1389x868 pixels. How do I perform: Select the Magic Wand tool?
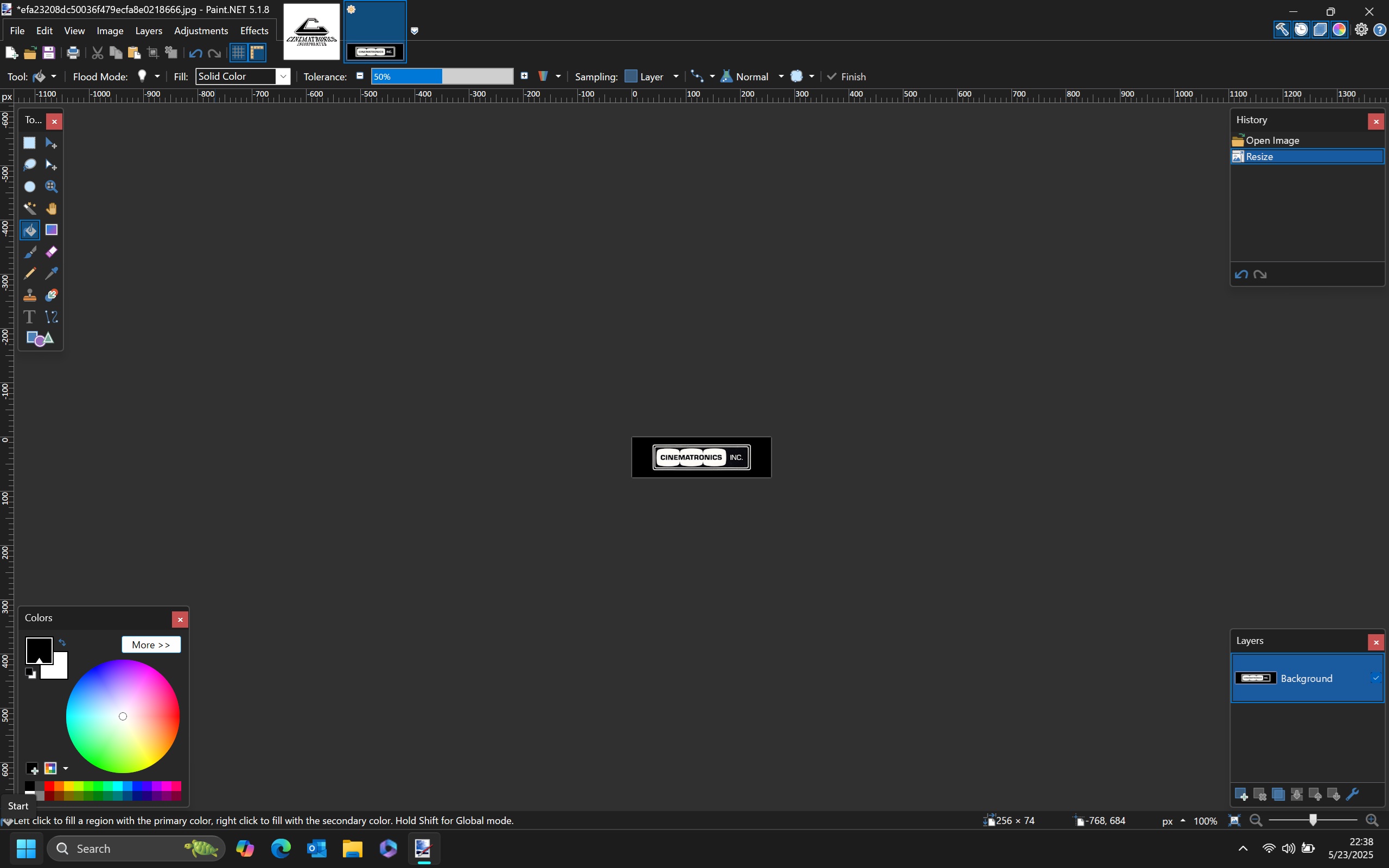(30, 208)
